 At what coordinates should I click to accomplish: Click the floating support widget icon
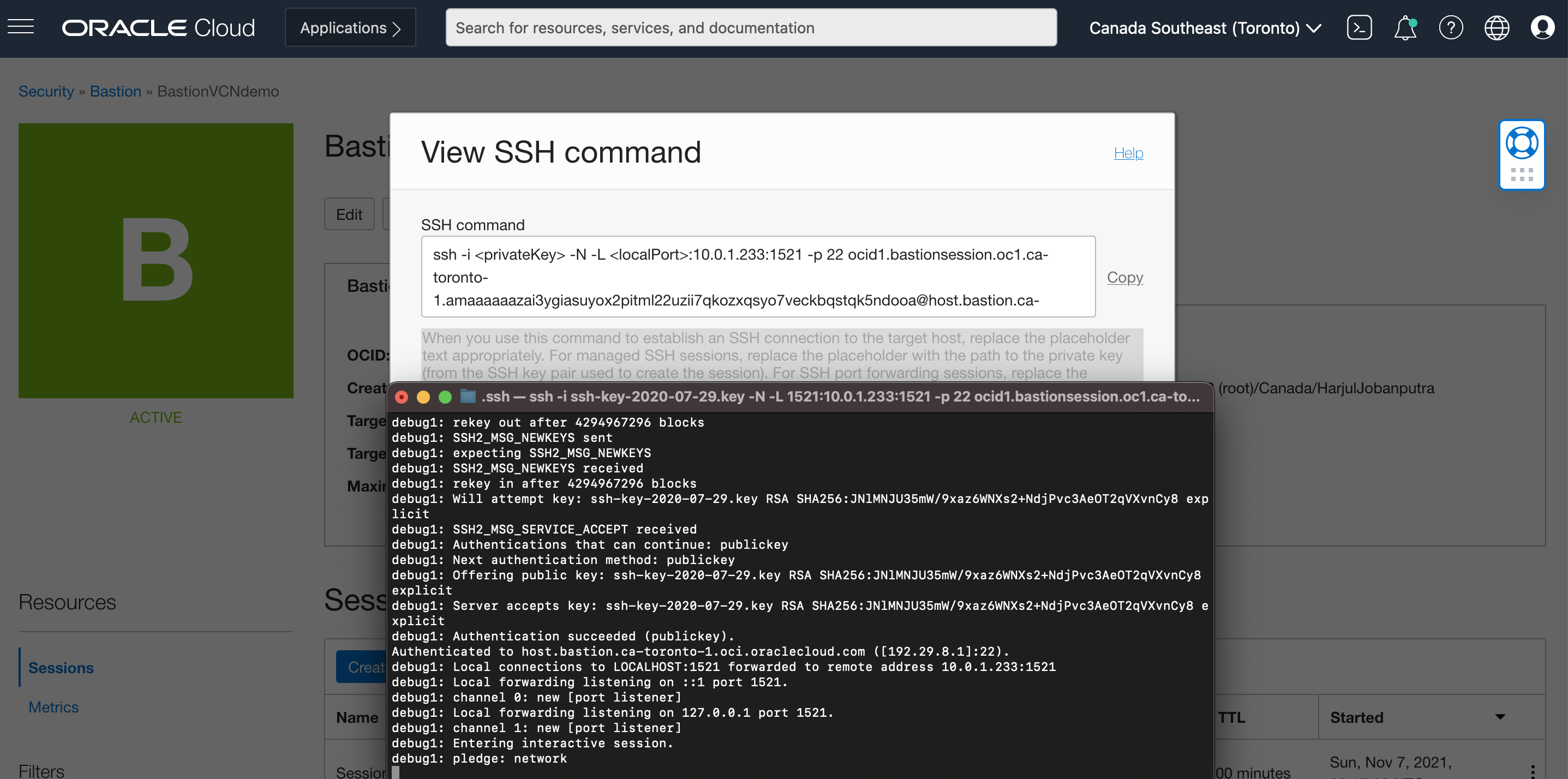1522,154
